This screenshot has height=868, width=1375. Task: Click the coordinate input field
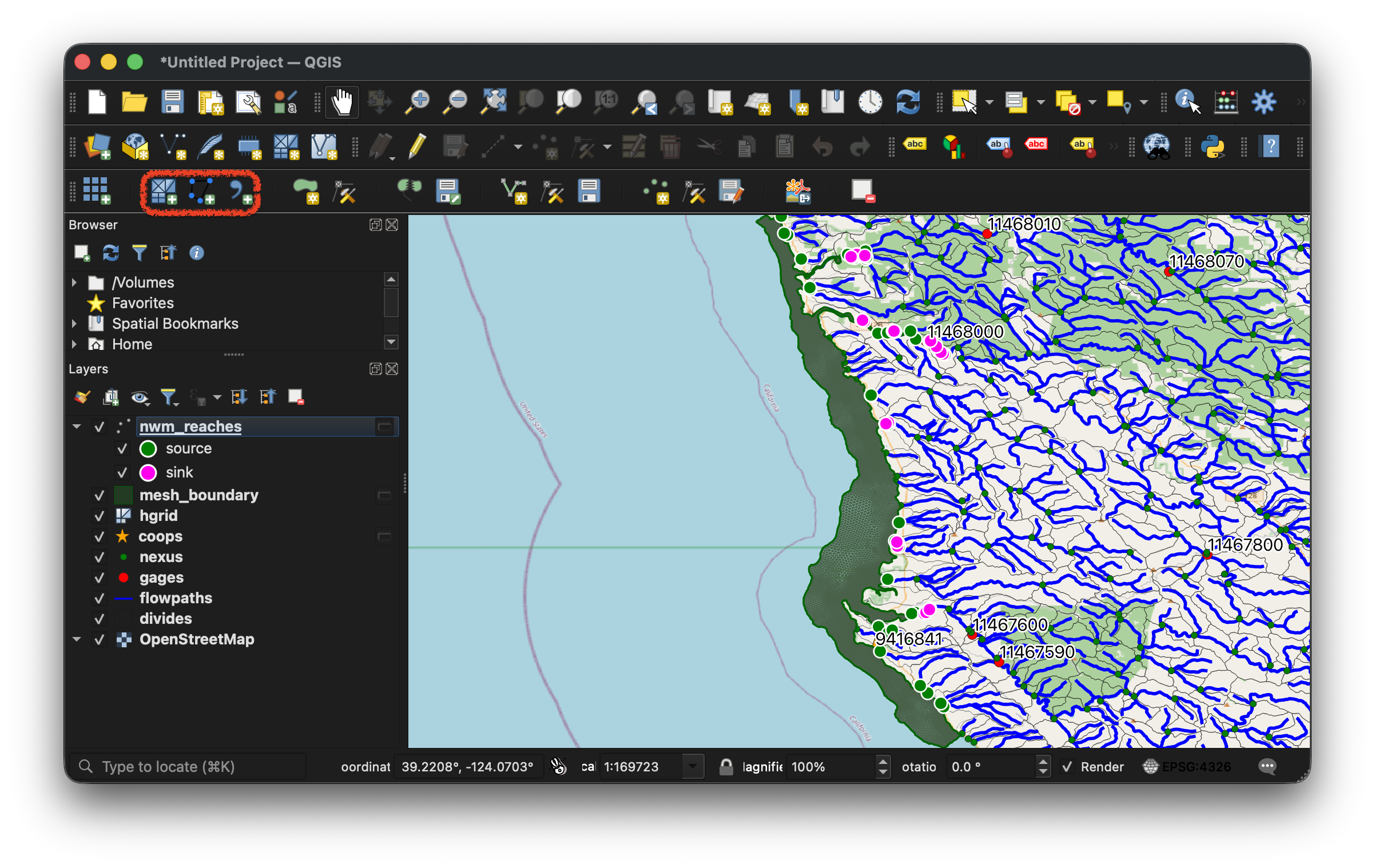[468, 767]
